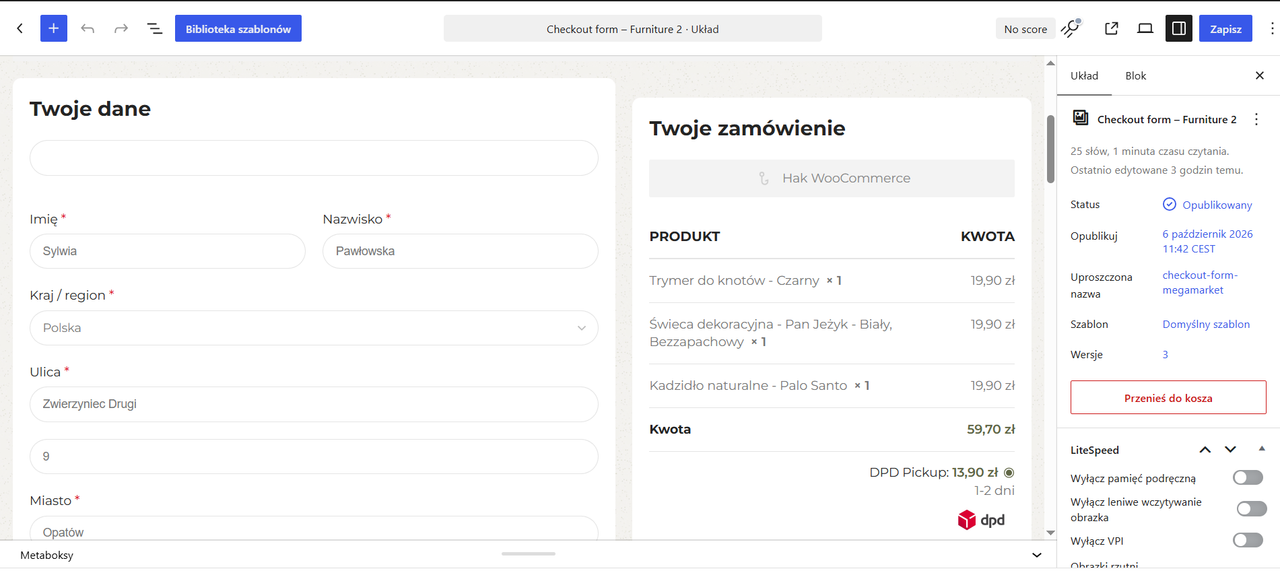The image size is (1280, 571).
Task: Switch to the Układ tab
Action: 1084,76
